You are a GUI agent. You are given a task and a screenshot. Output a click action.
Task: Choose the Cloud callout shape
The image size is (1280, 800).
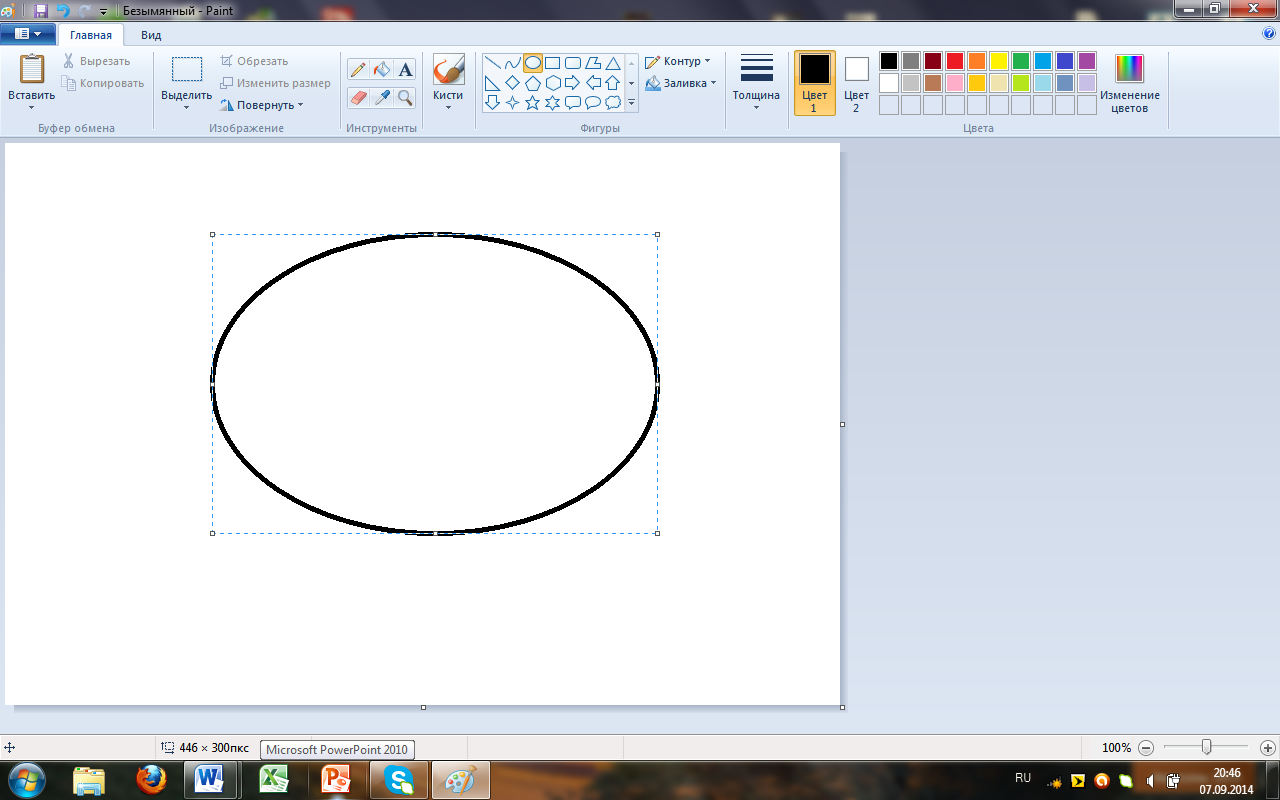pos(613,102)
